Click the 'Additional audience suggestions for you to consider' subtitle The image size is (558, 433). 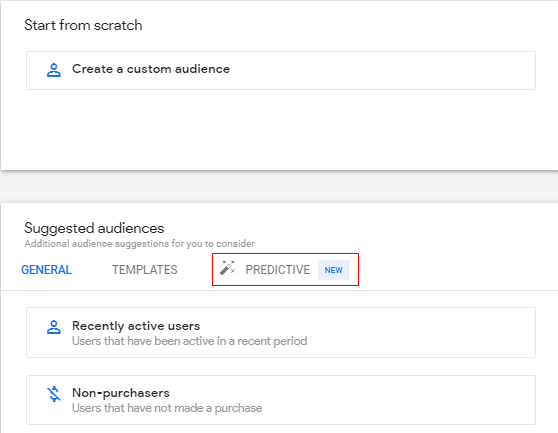pos(140,244)
